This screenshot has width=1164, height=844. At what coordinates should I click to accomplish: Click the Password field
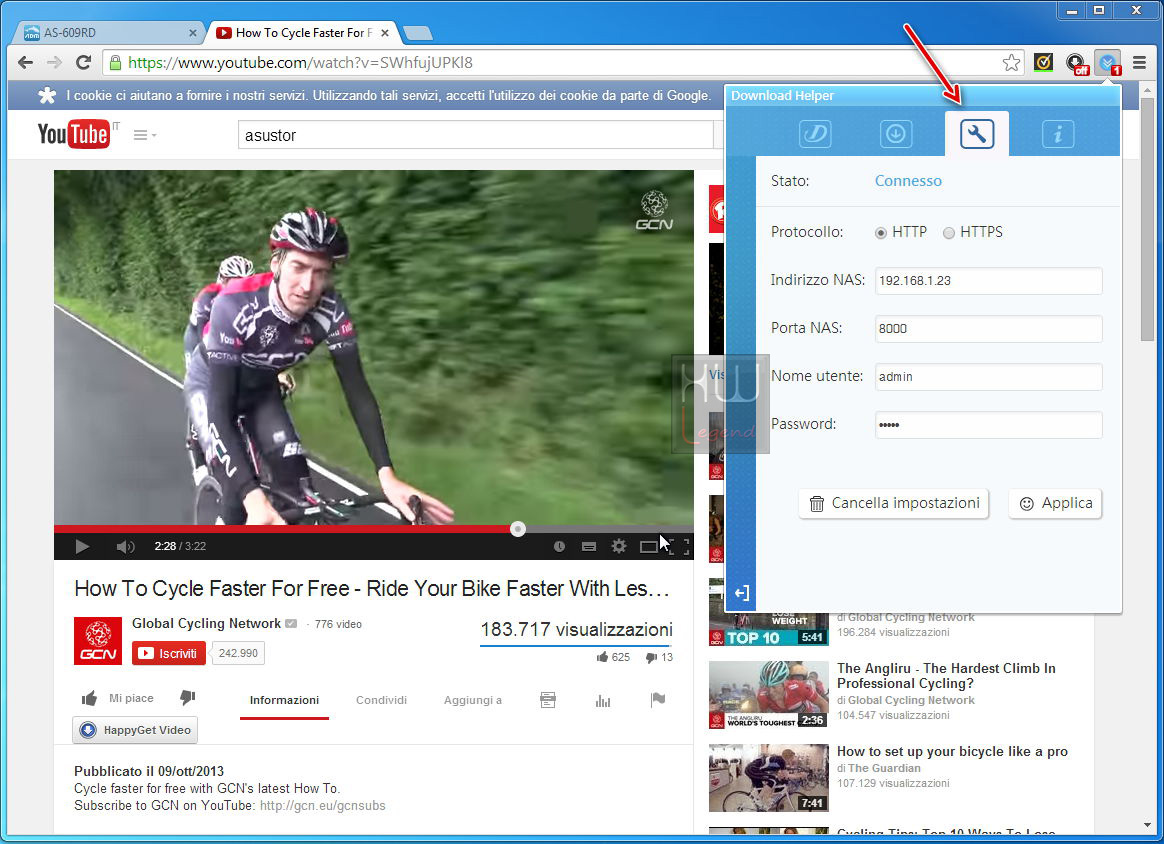989,425
